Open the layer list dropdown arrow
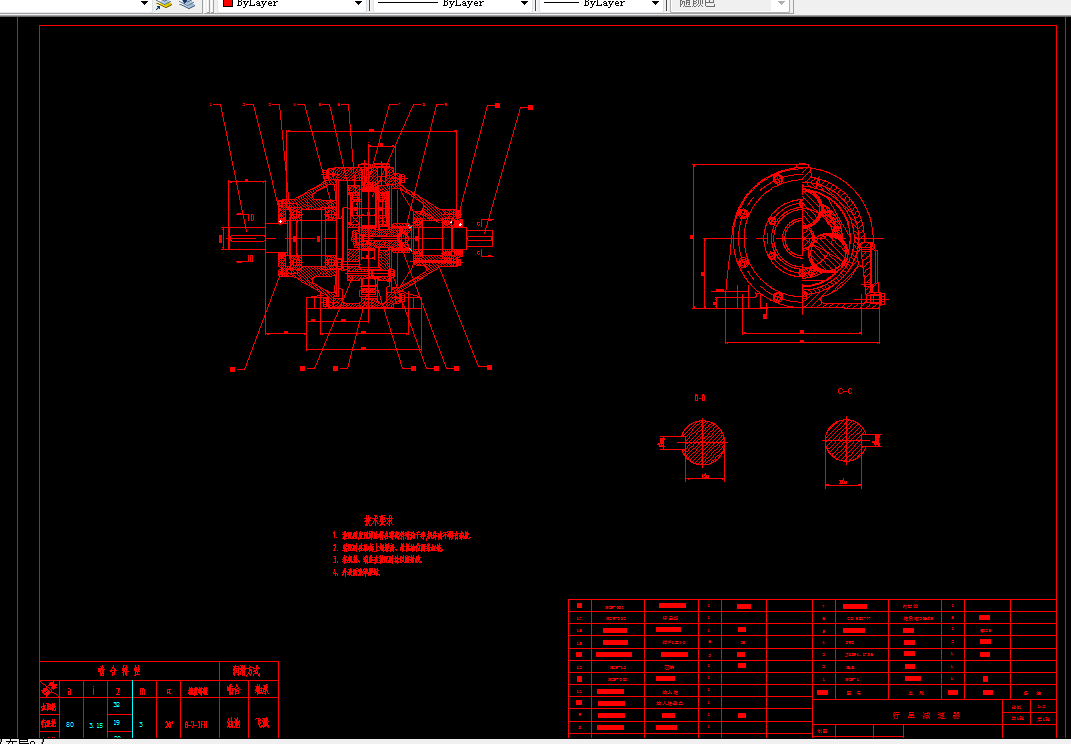The image size is (1071, 744). (x=144, y=3)
